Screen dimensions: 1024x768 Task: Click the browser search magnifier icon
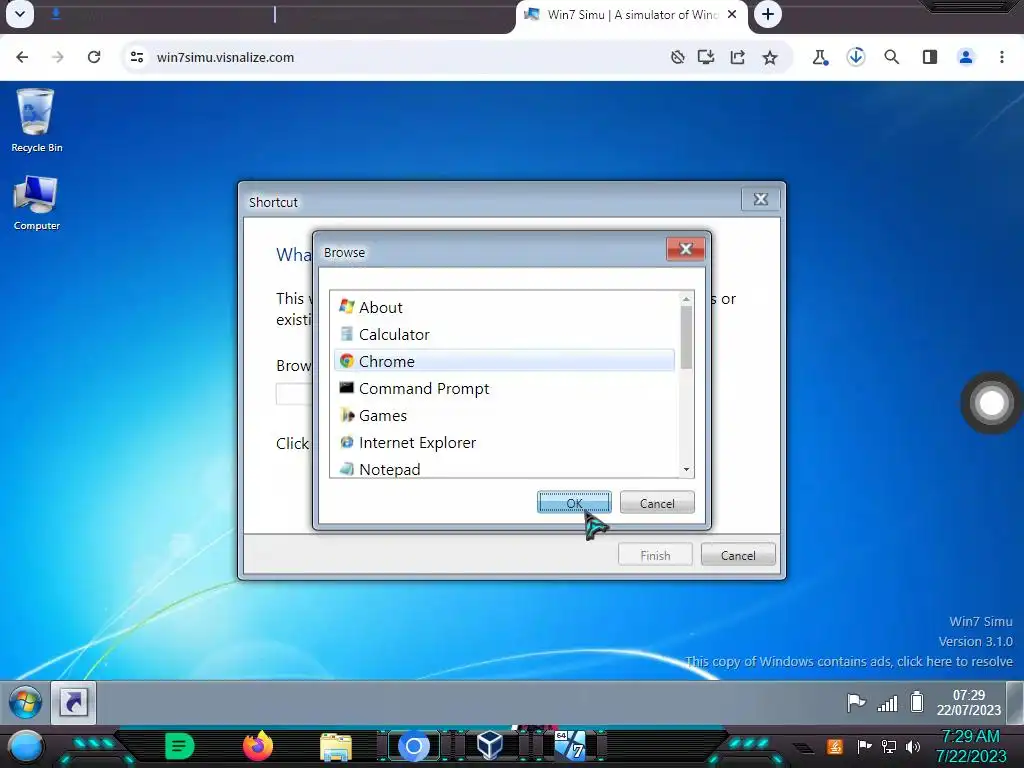pos(891,57)
